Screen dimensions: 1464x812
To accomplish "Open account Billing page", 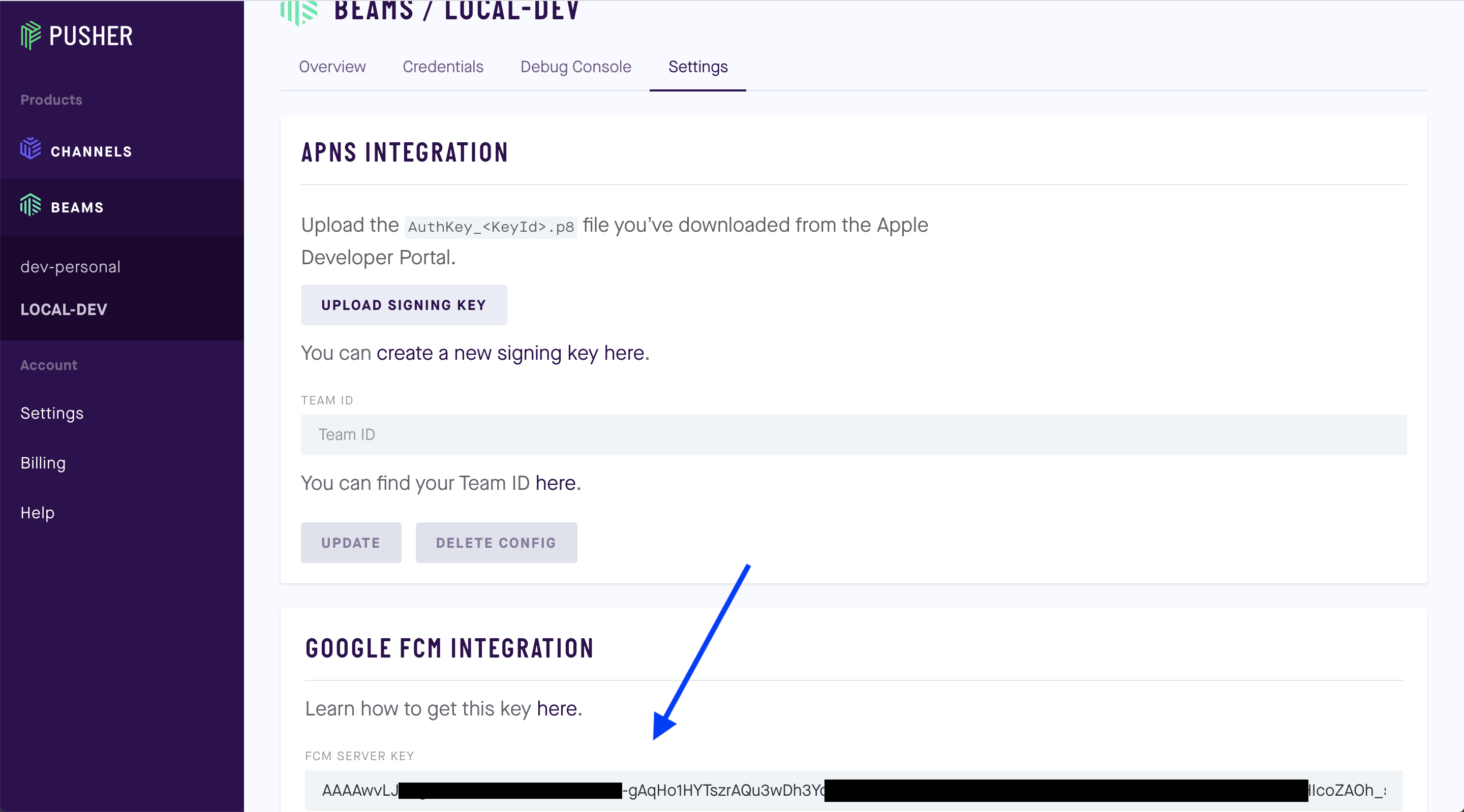I will click(43, 463).
